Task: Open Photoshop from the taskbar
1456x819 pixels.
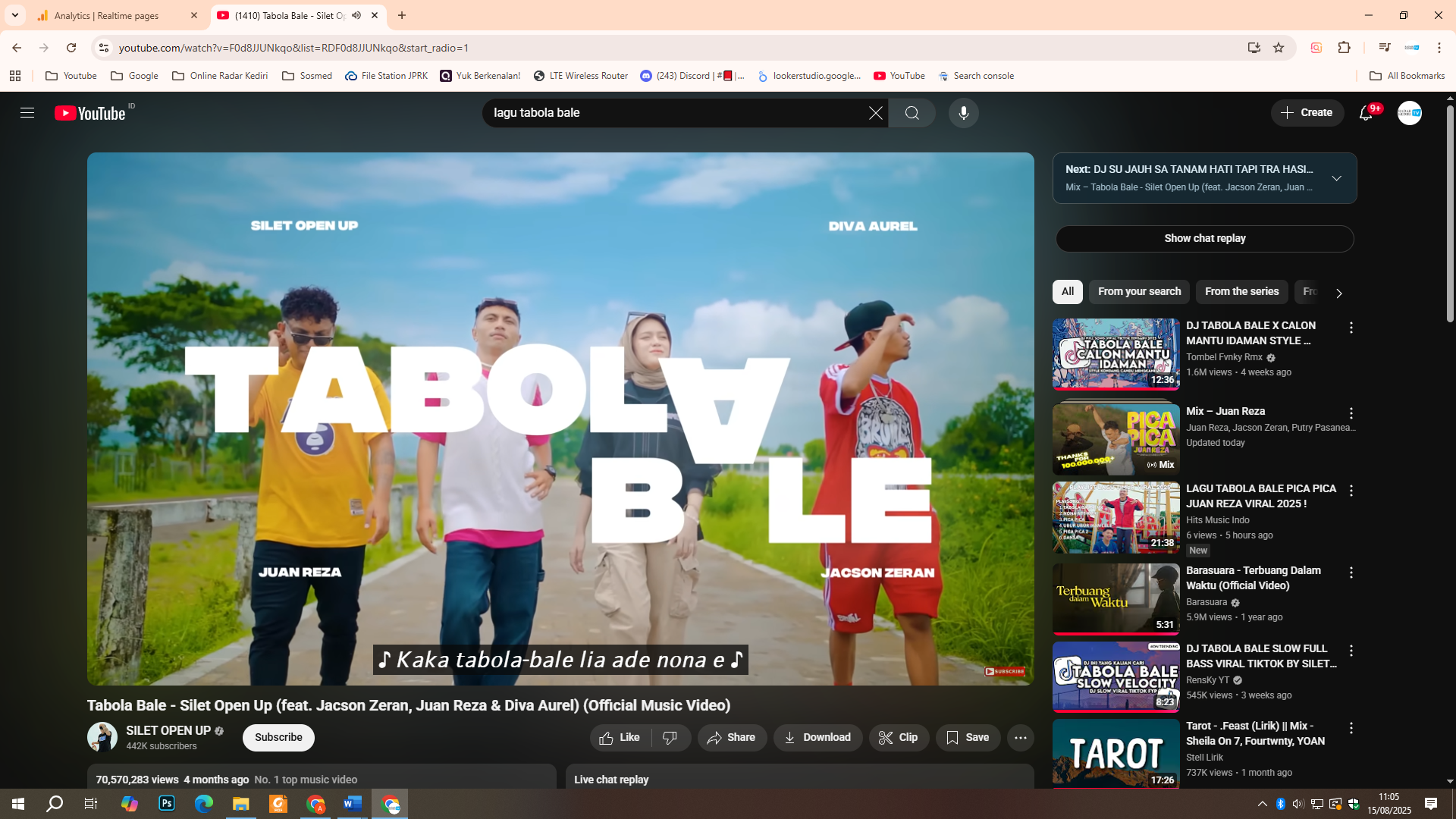Action: [167, 804]
